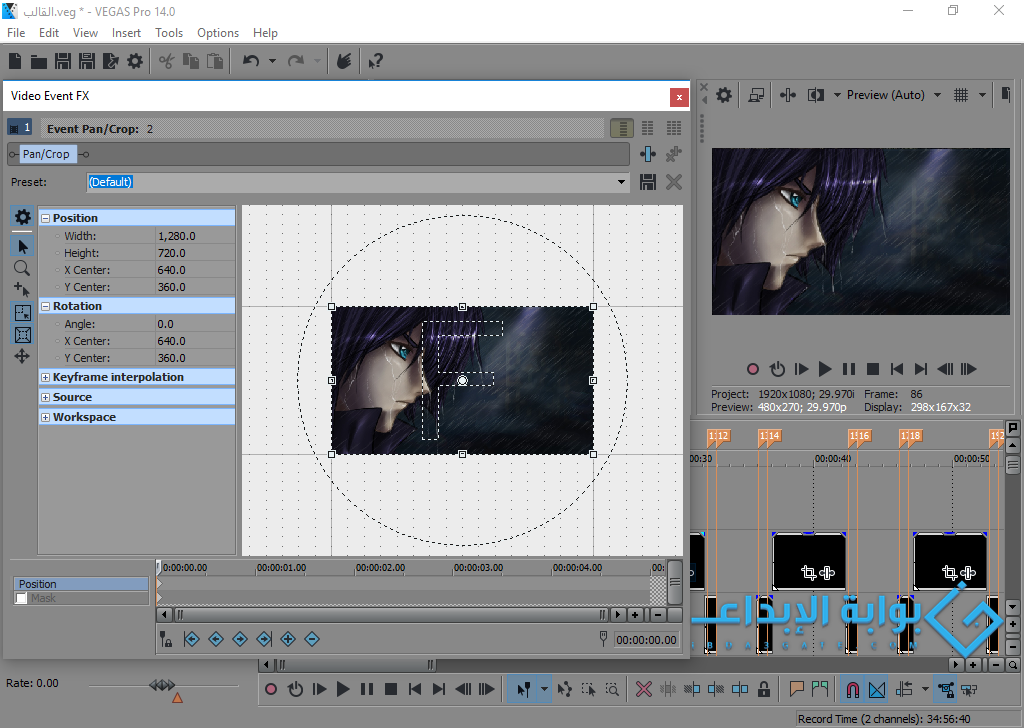
Task: Open Project Video Properties gear in preview window
Action: tap(724, 95)
